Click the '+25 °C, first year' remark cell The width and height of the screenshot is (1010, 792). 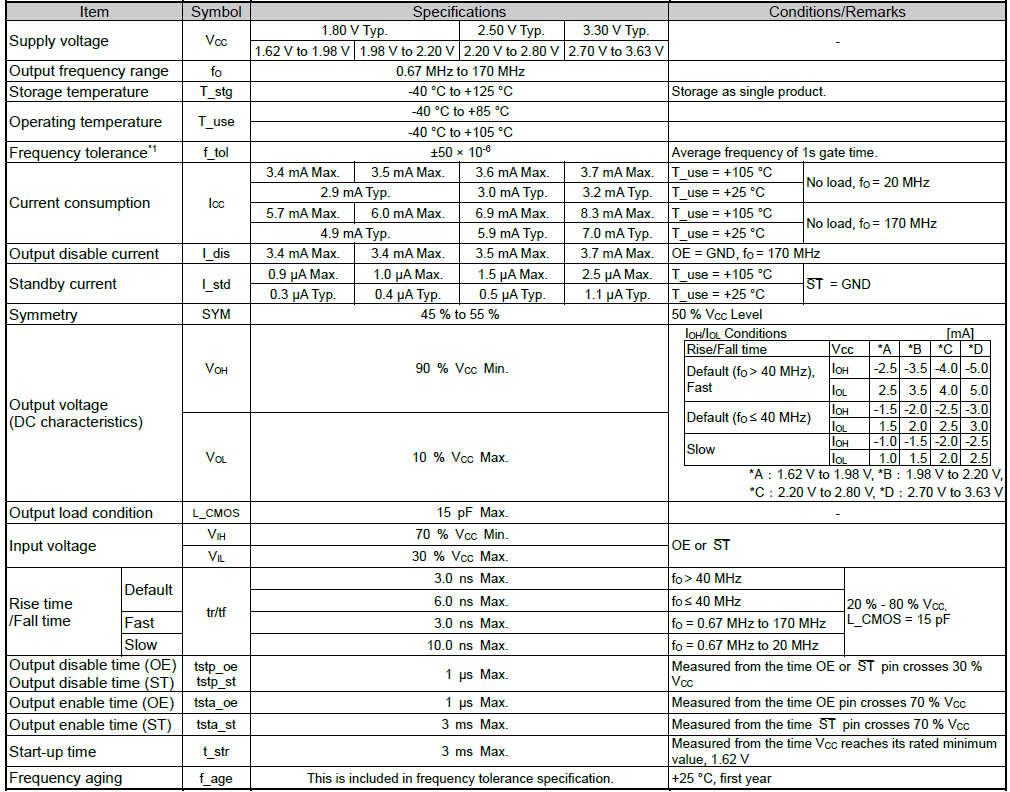point(721,778)
